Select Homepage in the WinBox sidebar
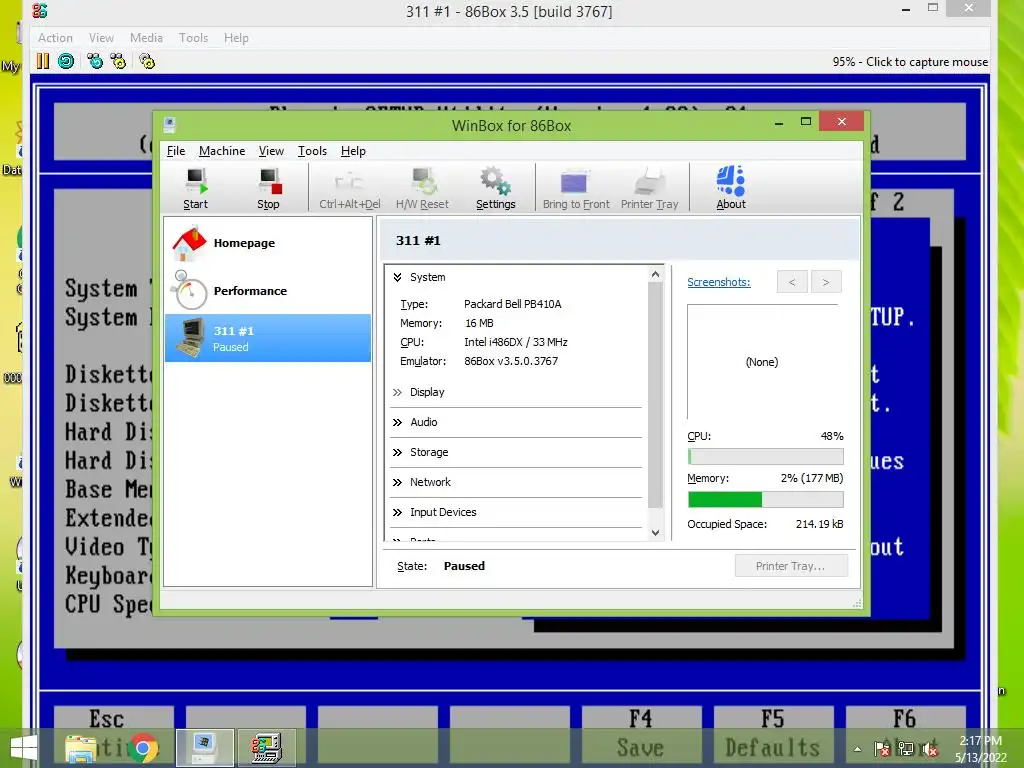 [x=268, y=243]
